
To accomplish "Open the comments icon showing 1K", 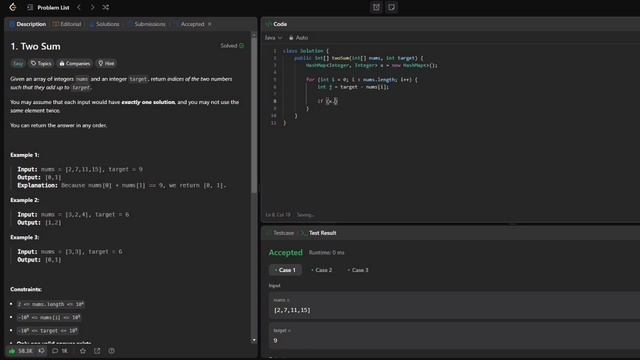I will tap(60, 351).
